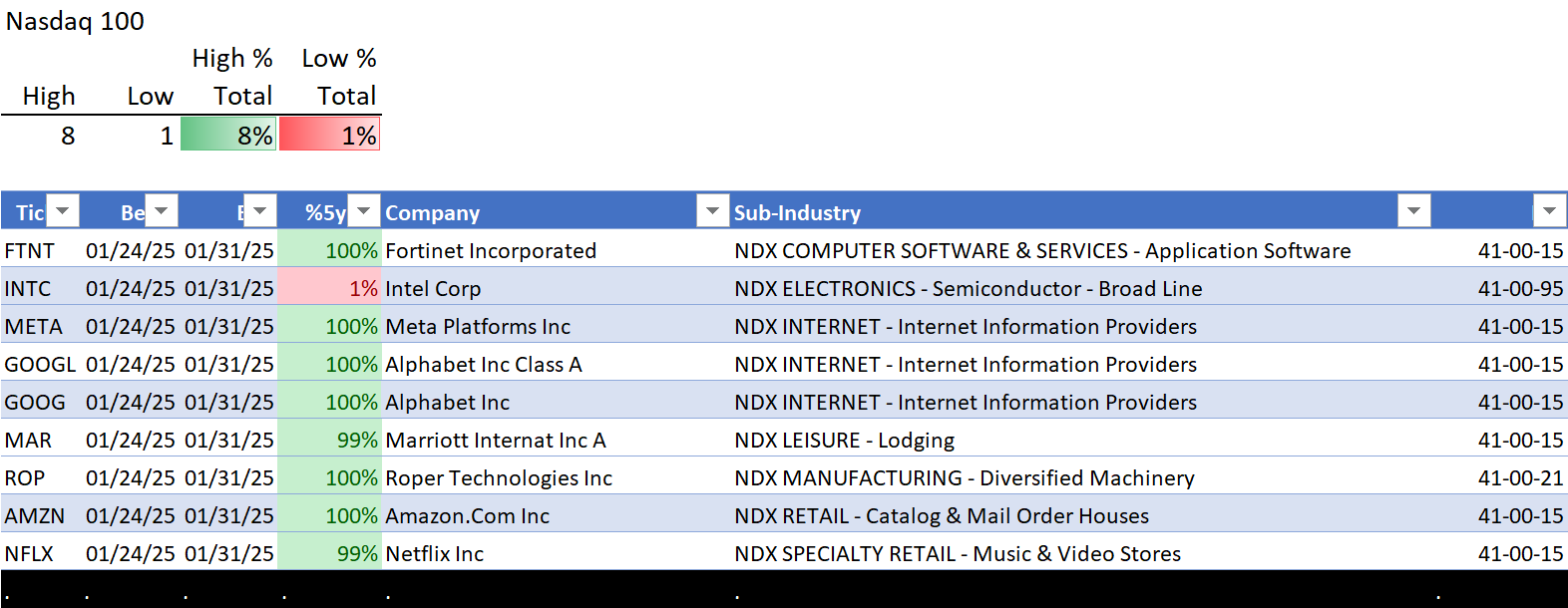Select the MAR ticker cell

(28, 440)
